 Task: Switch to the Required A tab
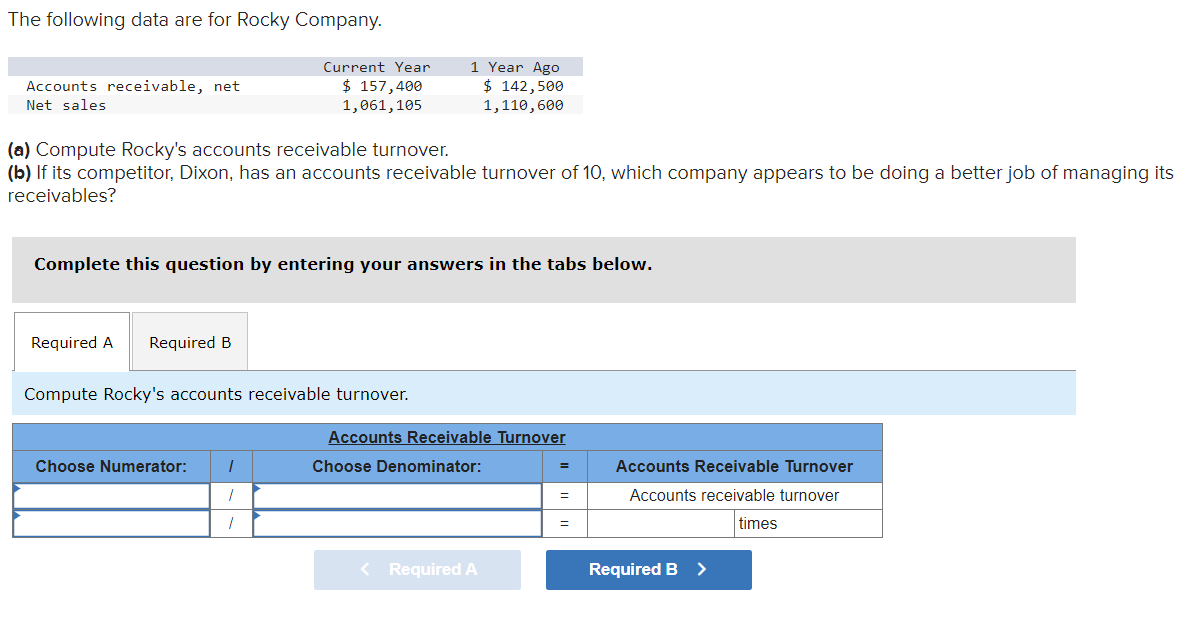tap(72, 342)
